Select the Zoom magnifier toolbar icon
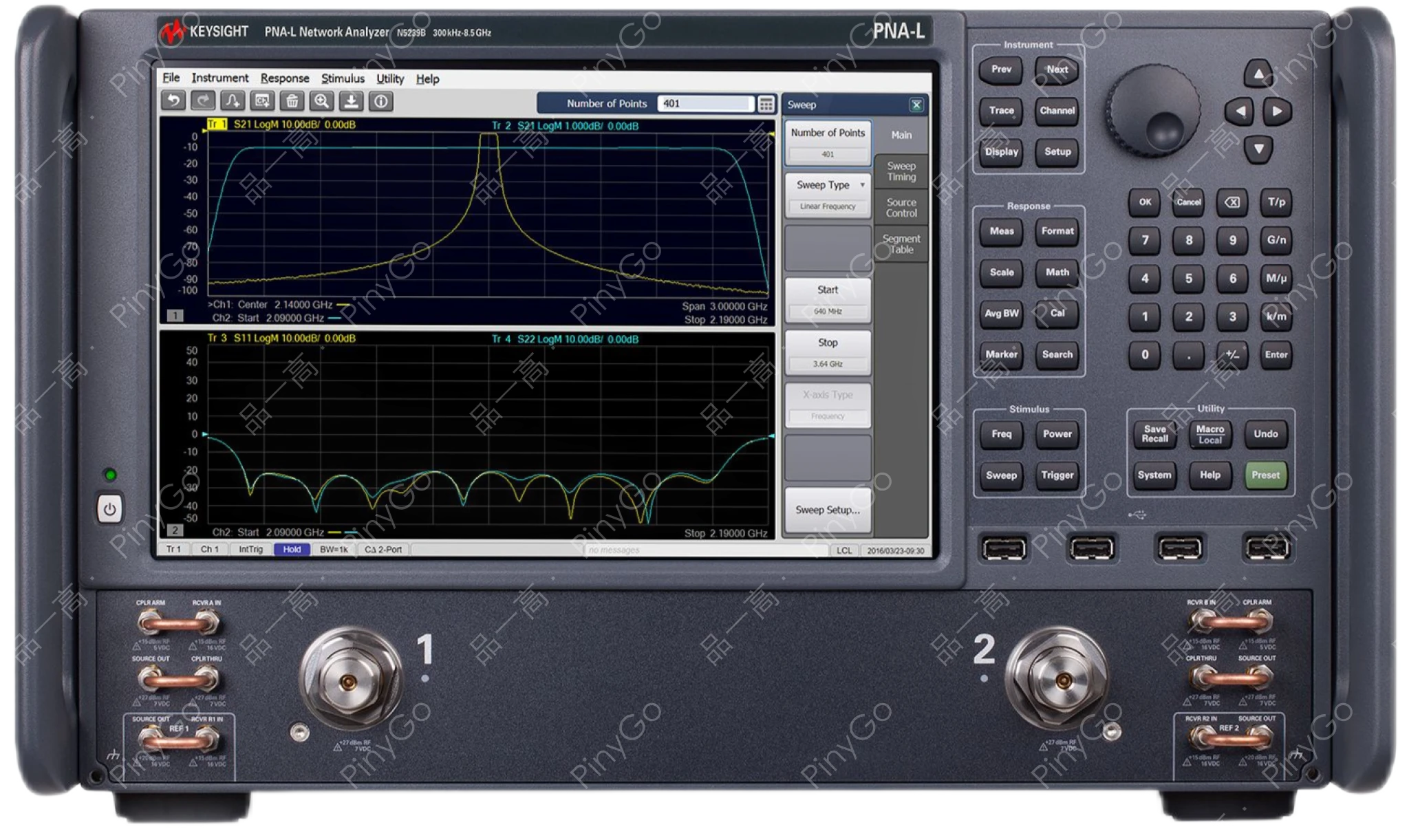 321,101
